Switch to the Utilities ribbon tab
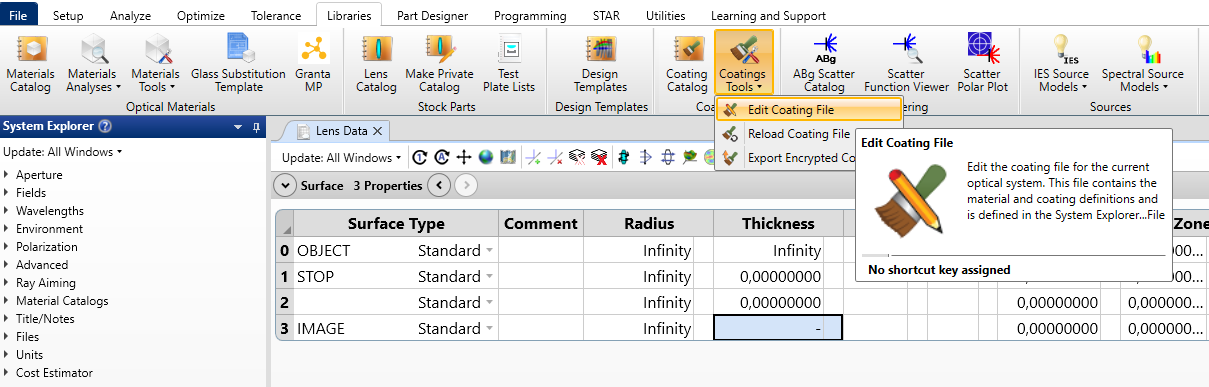This screenshot has height=387, width=1209. coord(666,16)
